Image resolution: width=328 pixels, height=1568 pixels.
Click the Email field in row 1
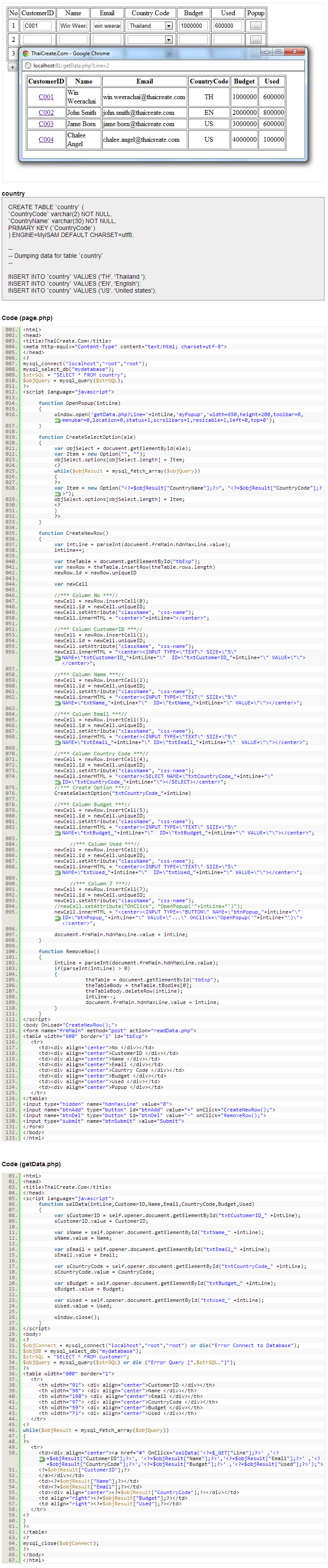107,26
